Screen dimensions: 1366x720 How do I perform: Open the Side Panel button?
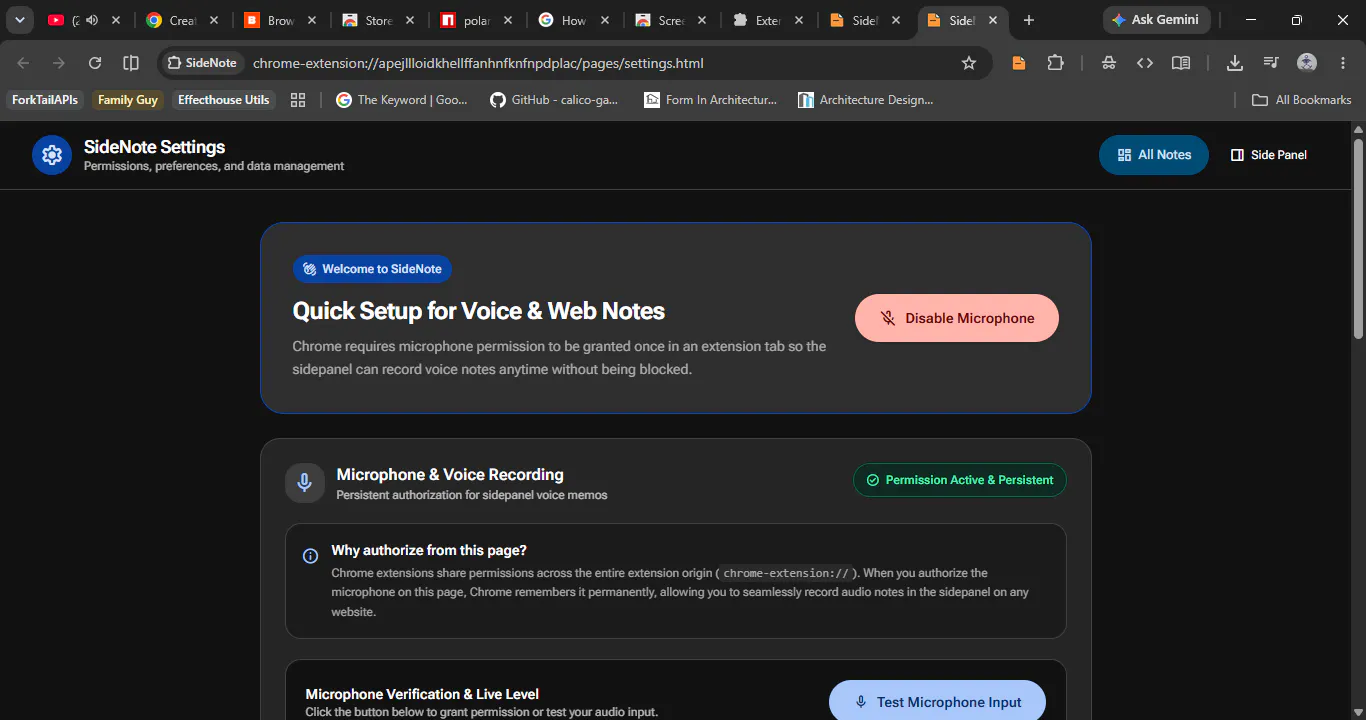tap(1269, 155)
